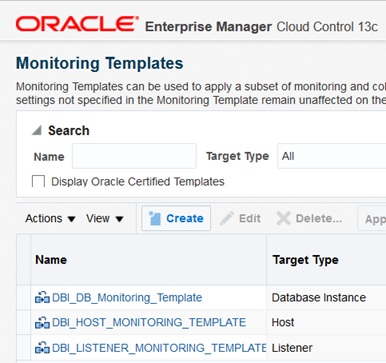The height and width of the screenshot is (363, 386).
Task: Open the Target Type dropdown showing All
Action: coord(332,156)
